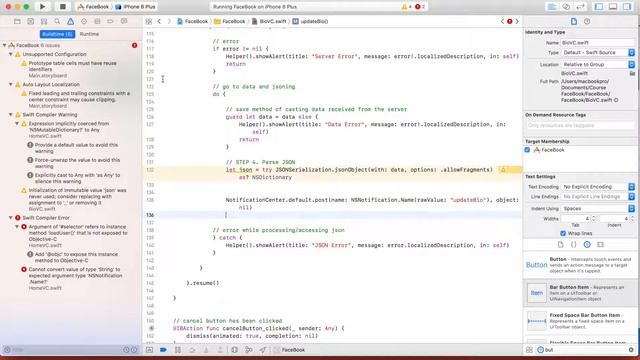Image resolution: width=640 pixels, height=360 pixels.
Task: Toggle library grid view icon
Action: coord(529,350)
